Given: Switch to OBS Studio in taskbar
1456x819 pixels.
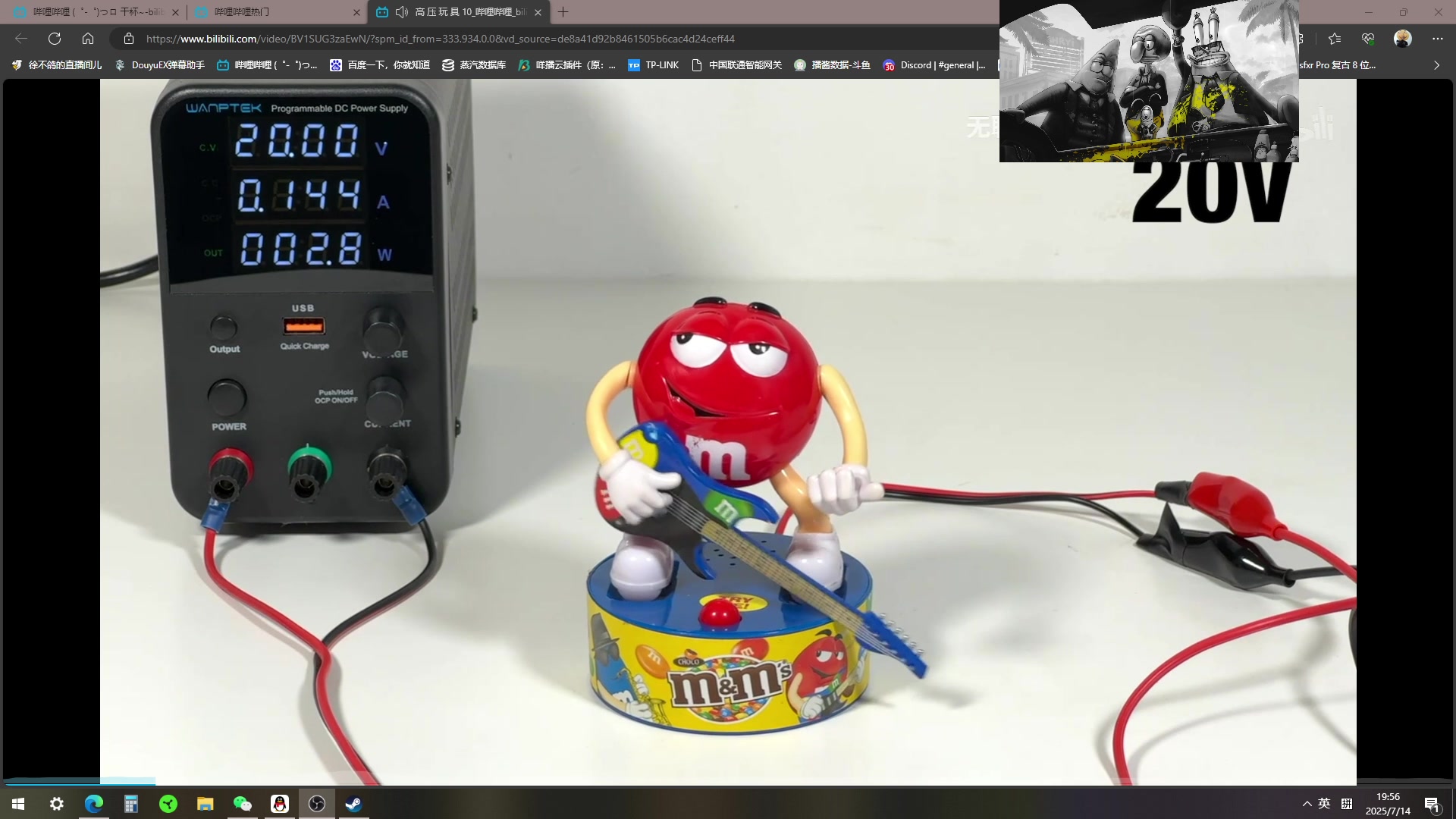Looking at the screenshot, I should pyautogui.click(x=317, y=804).
